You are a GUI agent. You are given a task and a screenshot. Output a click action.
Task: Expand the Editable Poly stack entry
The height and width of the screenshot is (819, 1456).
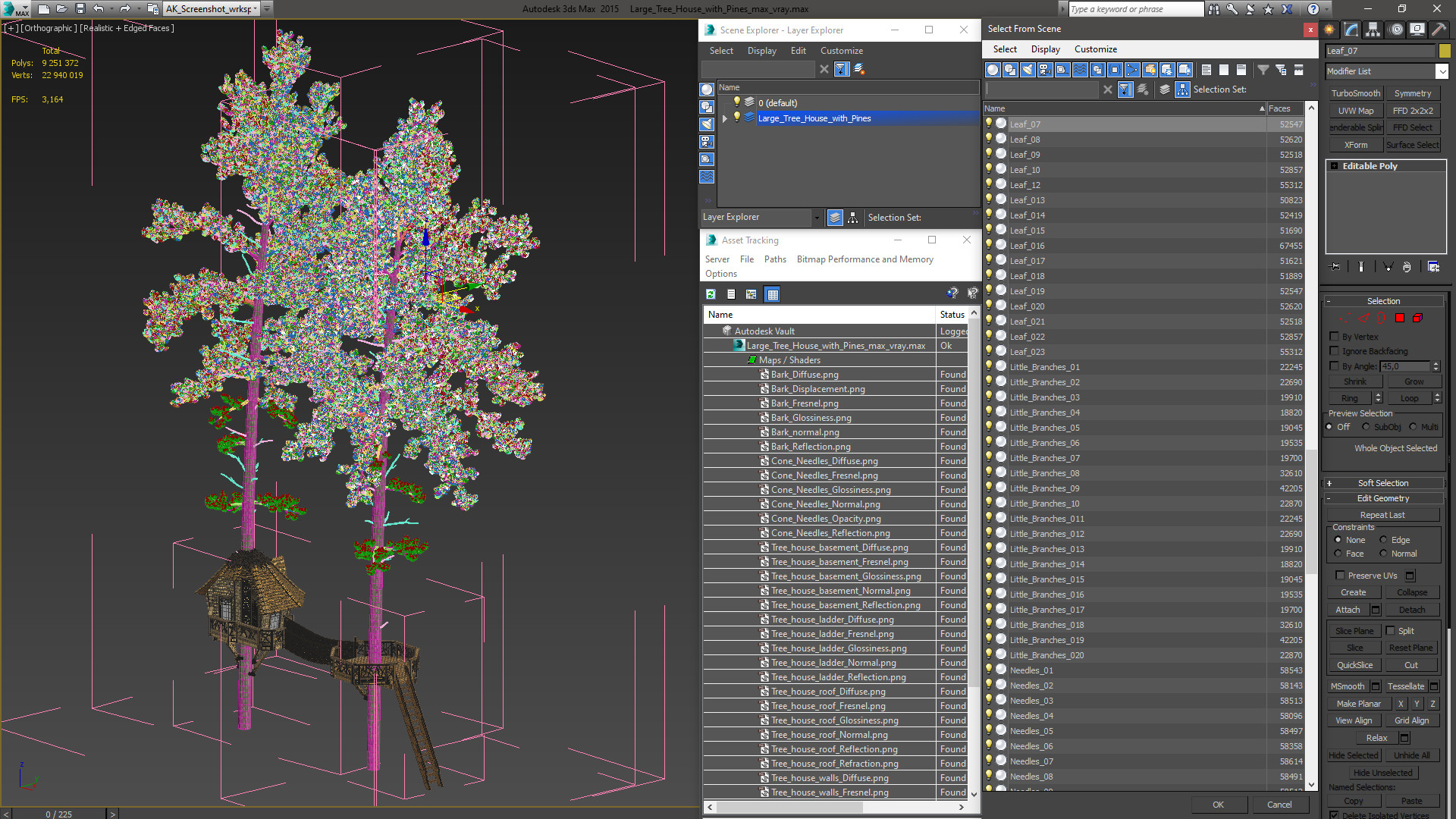1334,166
